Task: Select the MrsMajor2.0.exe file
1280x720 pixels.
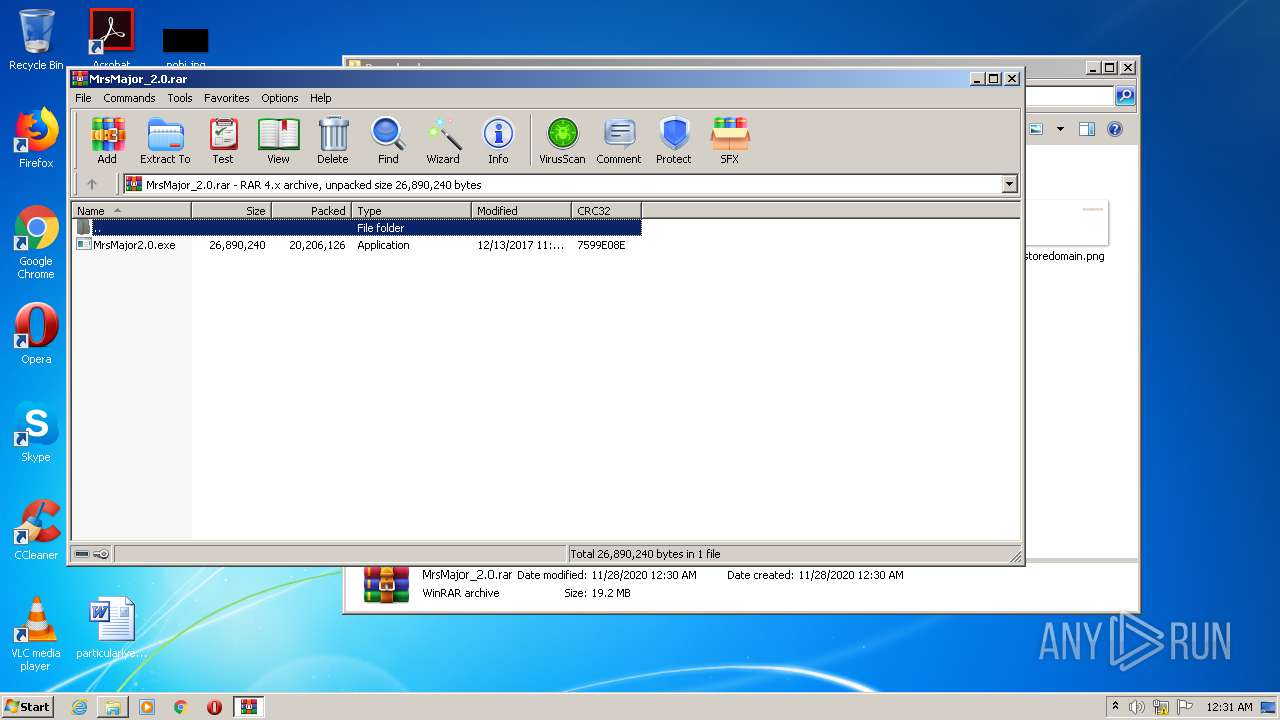Action: (134, 245)
